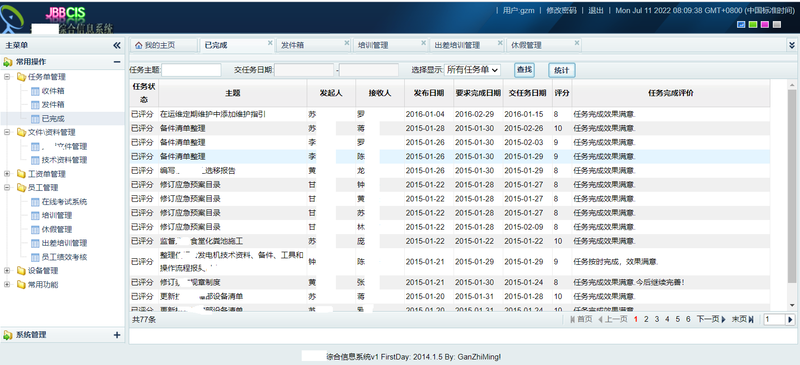Select the 已完成 tab
The height and width of the screenshot is (365, 800).
click(x=236, y=45)
